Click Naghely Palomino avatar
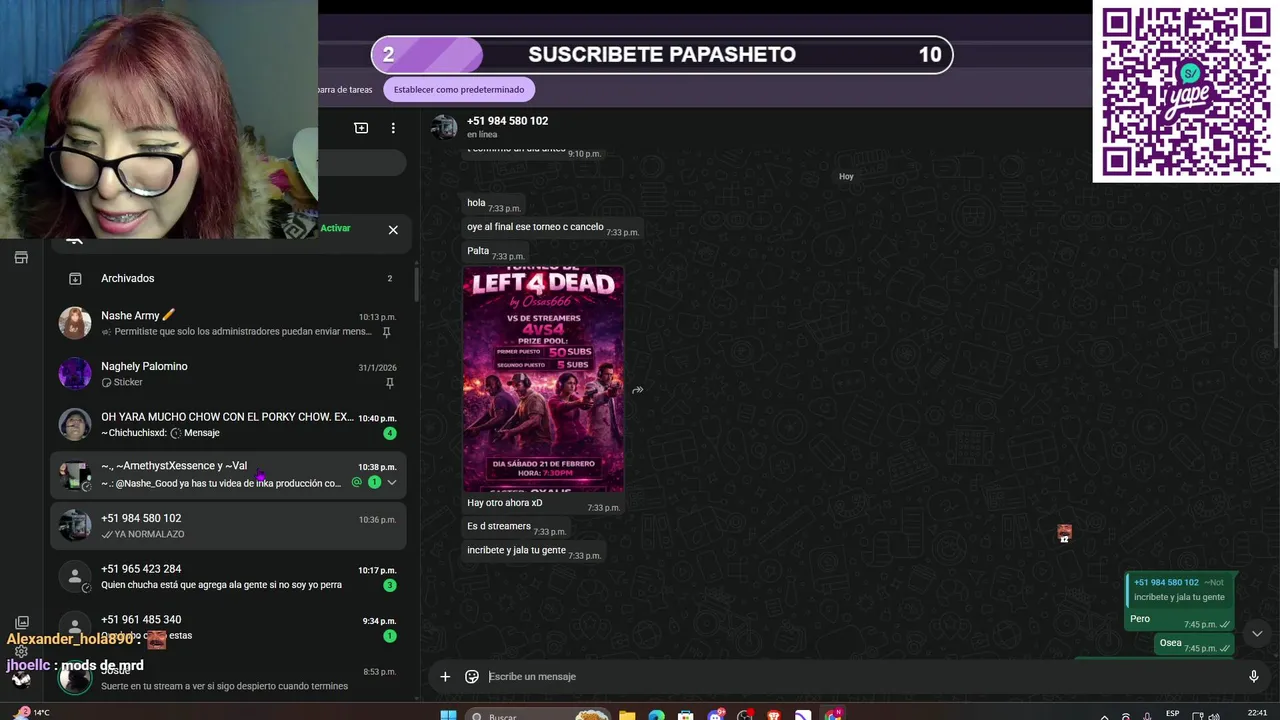Viewport: 1280px width, 720px height. [75, 374]
